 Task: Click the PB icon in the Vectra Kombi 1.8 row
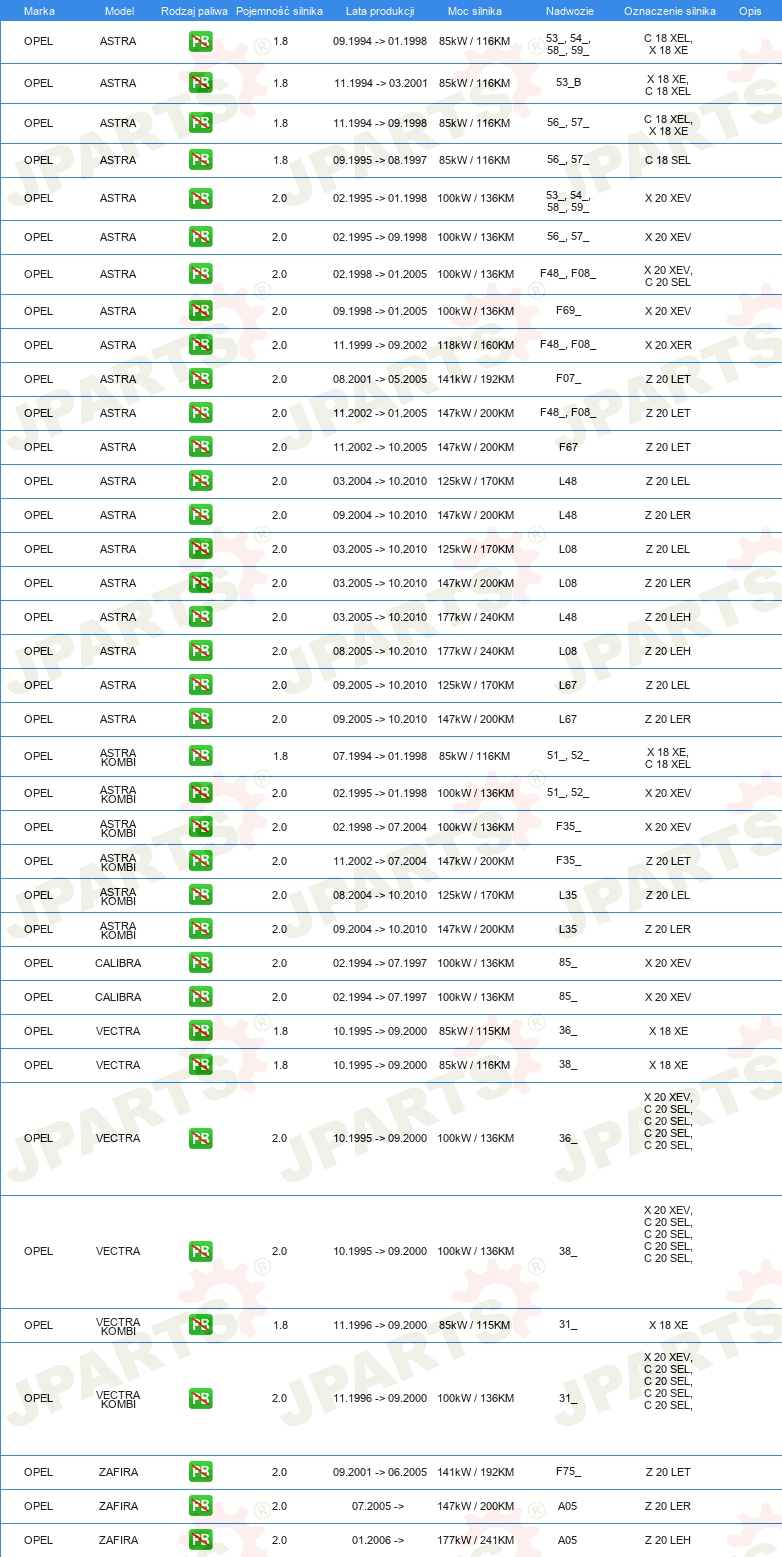[200, 1325]
